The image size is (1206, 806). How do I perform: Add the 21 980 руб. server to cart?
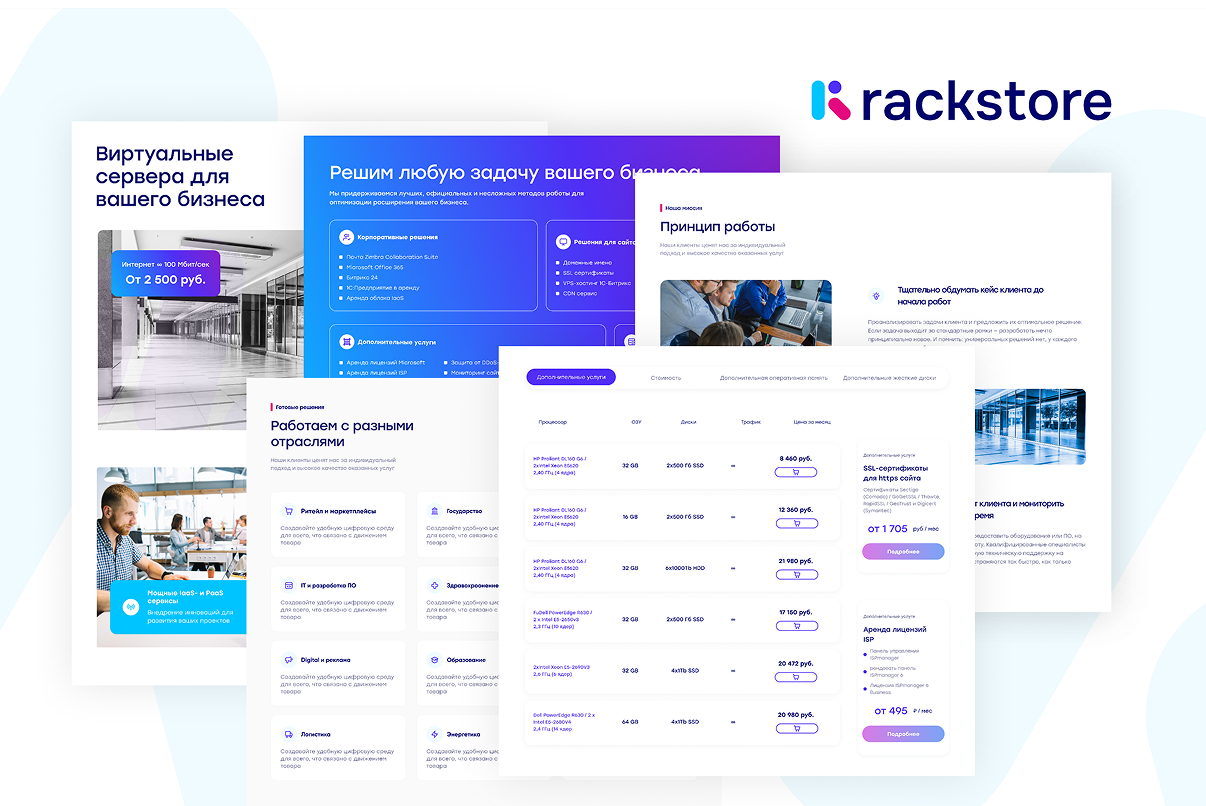pos(796,574)
